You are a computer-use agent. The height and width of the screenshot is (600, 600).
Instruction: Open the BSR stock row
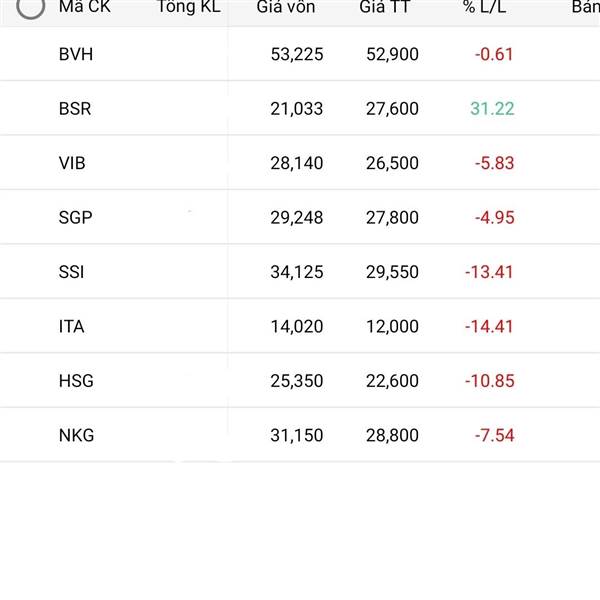300,108
